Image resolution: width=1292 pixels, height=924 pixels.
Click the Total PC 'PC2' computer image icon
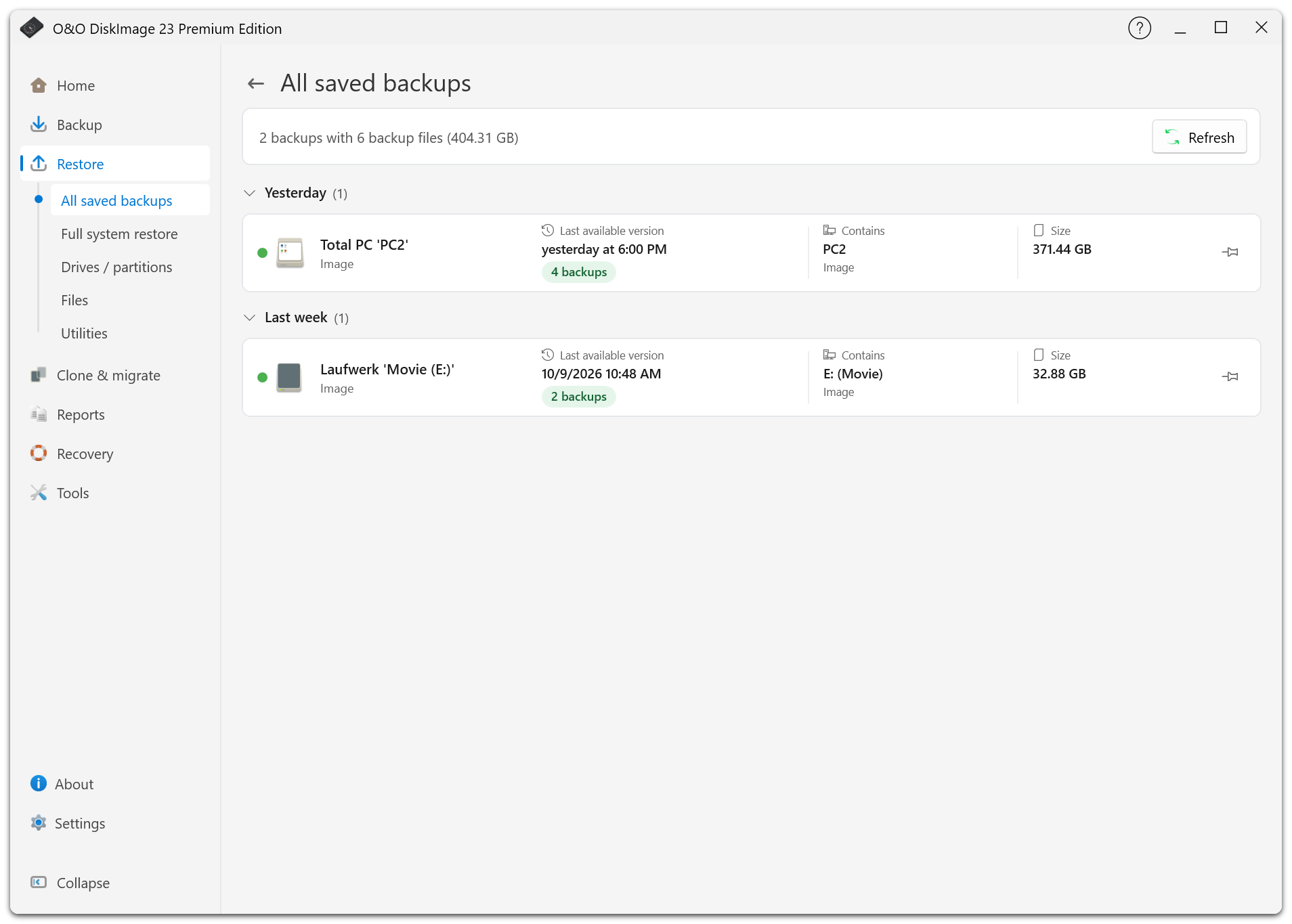pos(290,253)
